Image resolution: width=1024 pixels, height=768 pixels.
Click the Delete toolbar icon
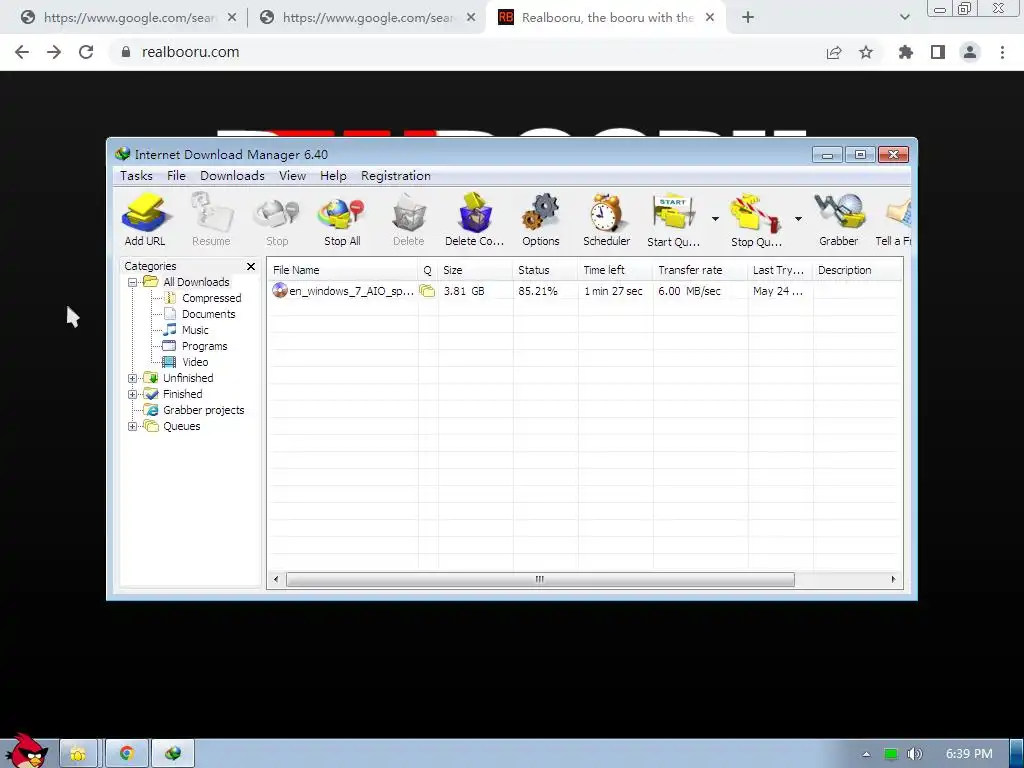tap(409, 219)
